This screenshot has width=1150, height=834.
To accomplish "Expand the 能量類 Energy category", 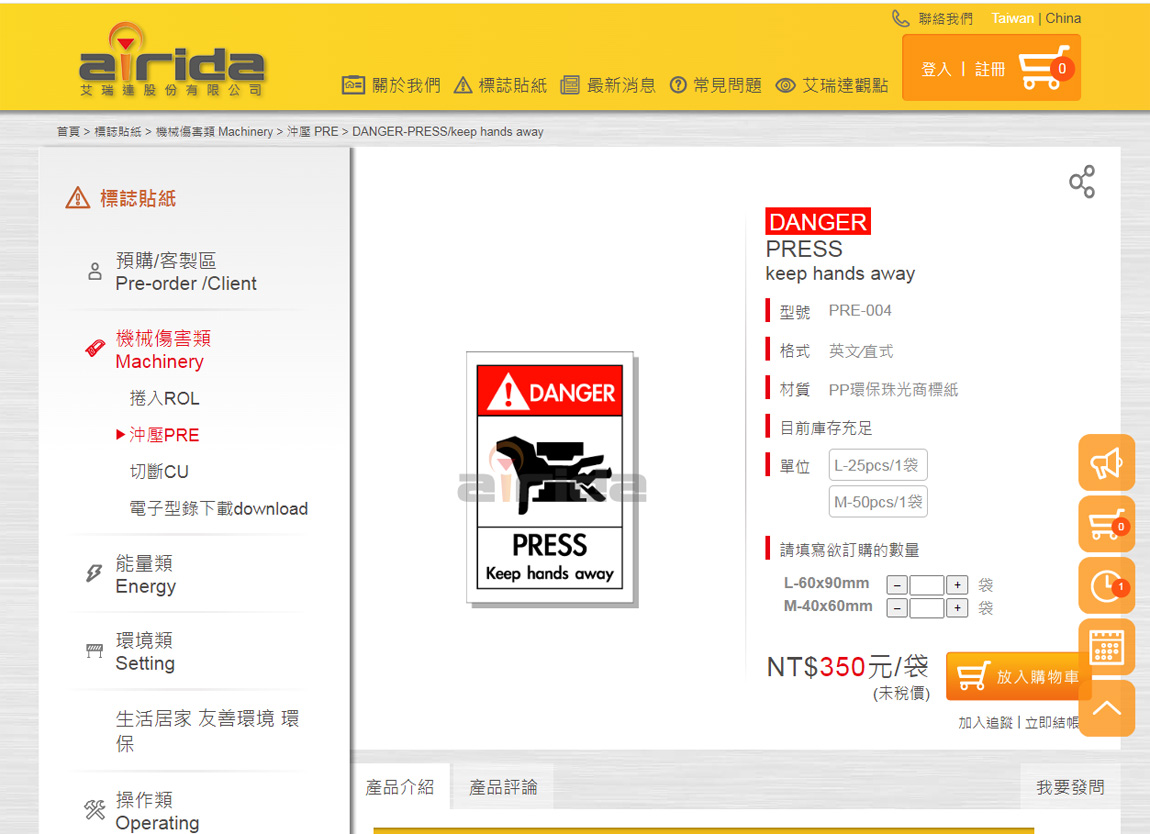I will point(145,575).
